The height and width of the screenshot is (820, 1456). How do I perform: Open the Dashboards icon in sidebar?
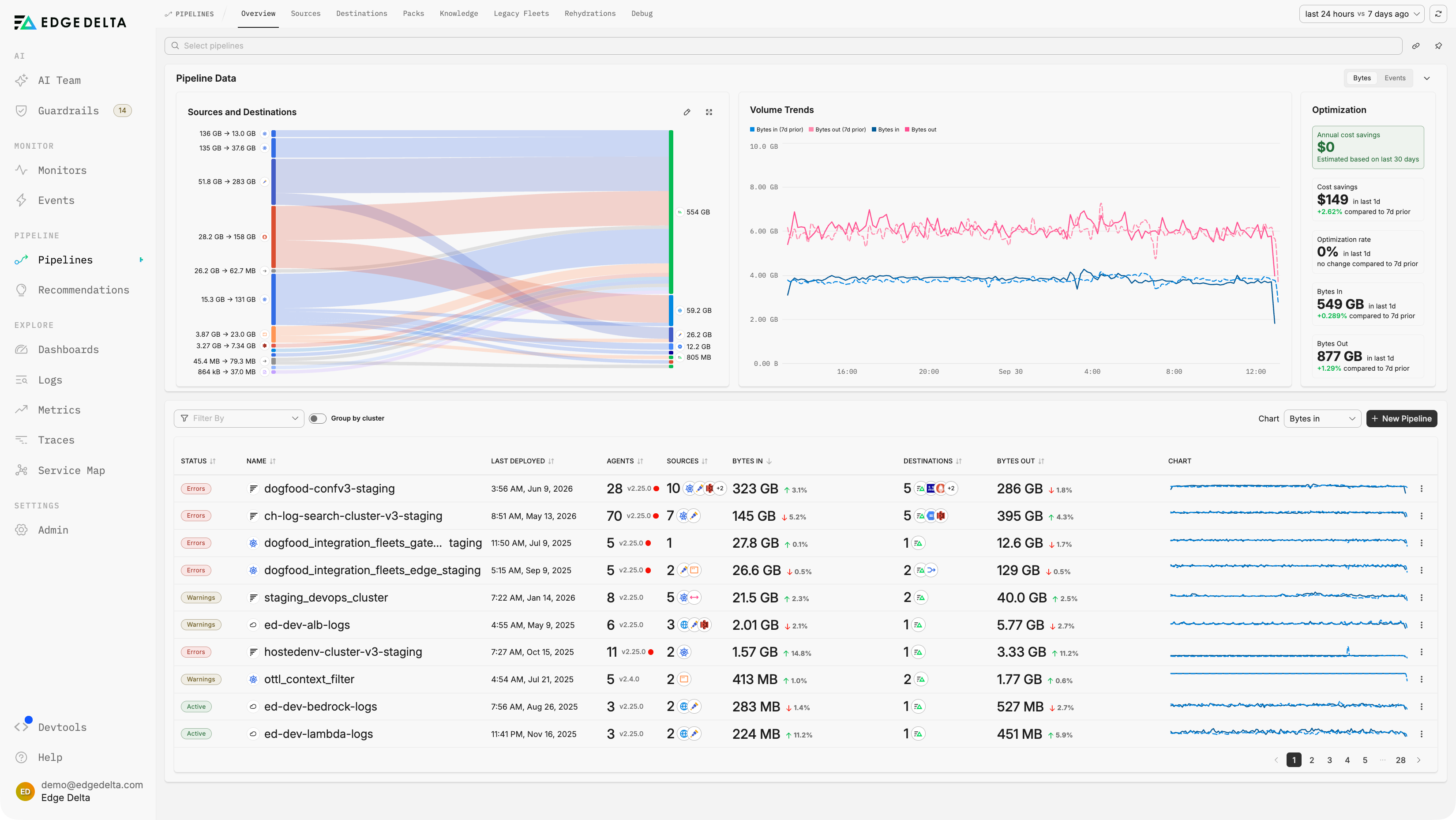[22, 350]
